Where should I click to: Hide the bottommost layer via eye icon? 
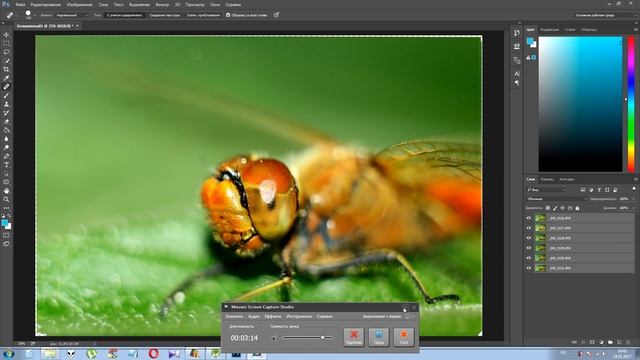pyautogui.click(x=529, y=268)
